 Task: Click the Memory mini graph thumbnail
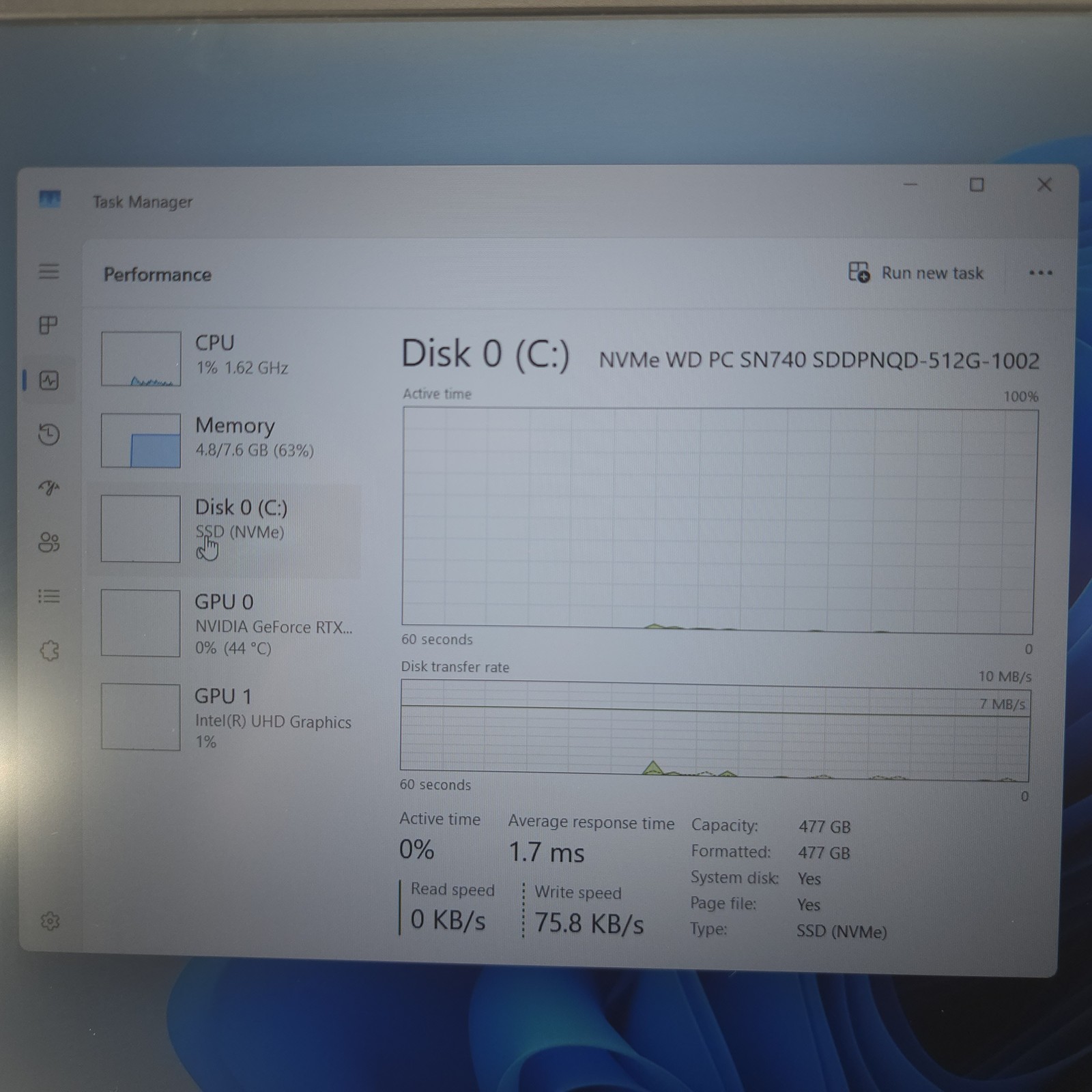coord(141,440)
